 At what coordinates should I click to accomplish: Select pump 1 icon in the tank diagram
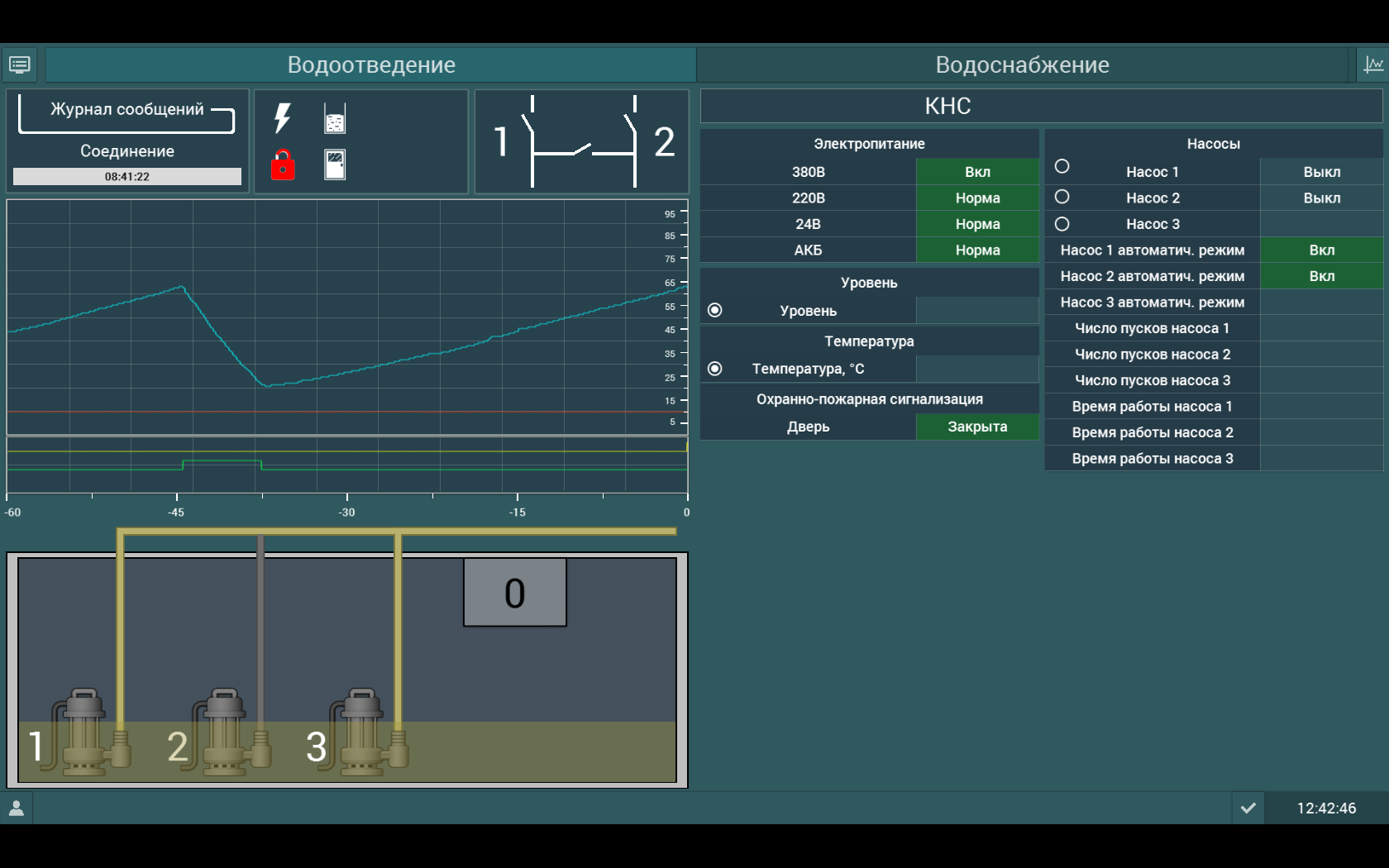click(83, 732)
